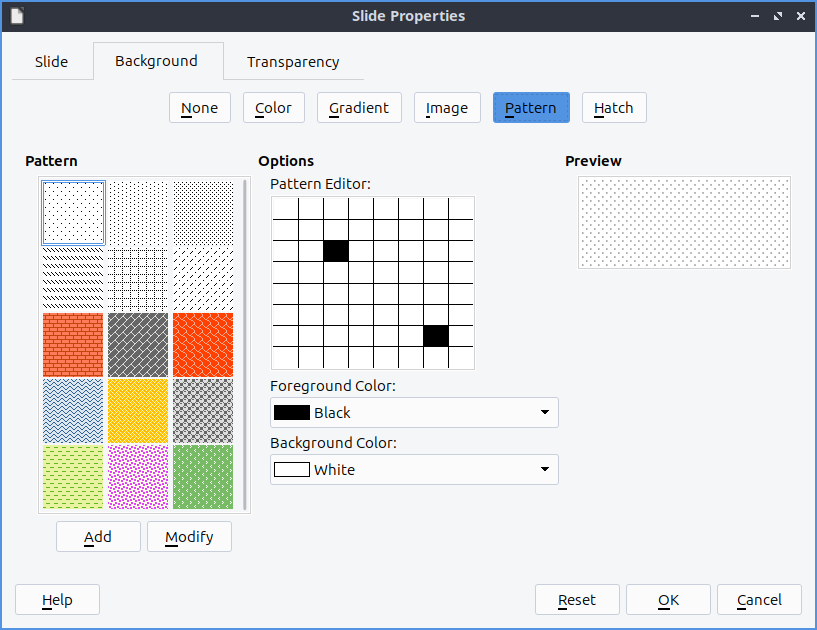Toggle the upper black pixel in Pattern Editor
The height and width of the screenshot is (630, 817).
(x=335, y=251)
